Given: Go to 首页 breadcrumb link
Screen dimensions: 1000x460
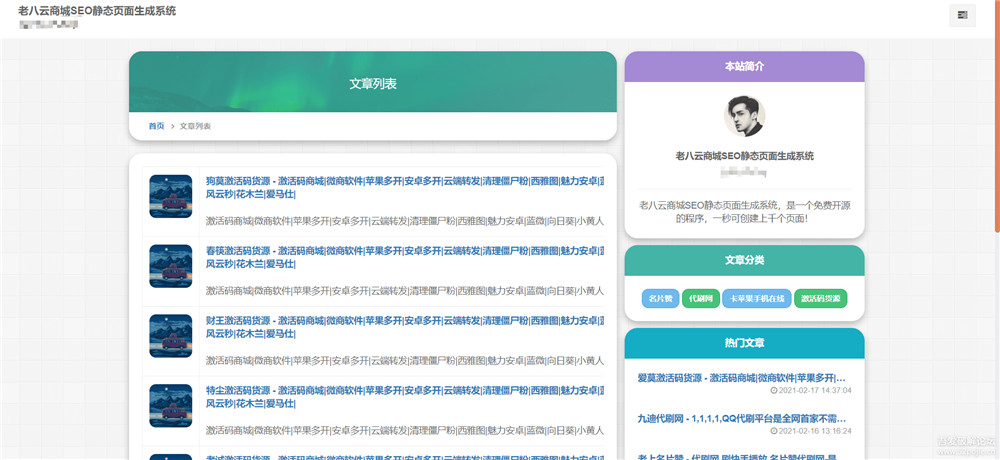Looking at the screenshot, I should click(x=156, y=126).
